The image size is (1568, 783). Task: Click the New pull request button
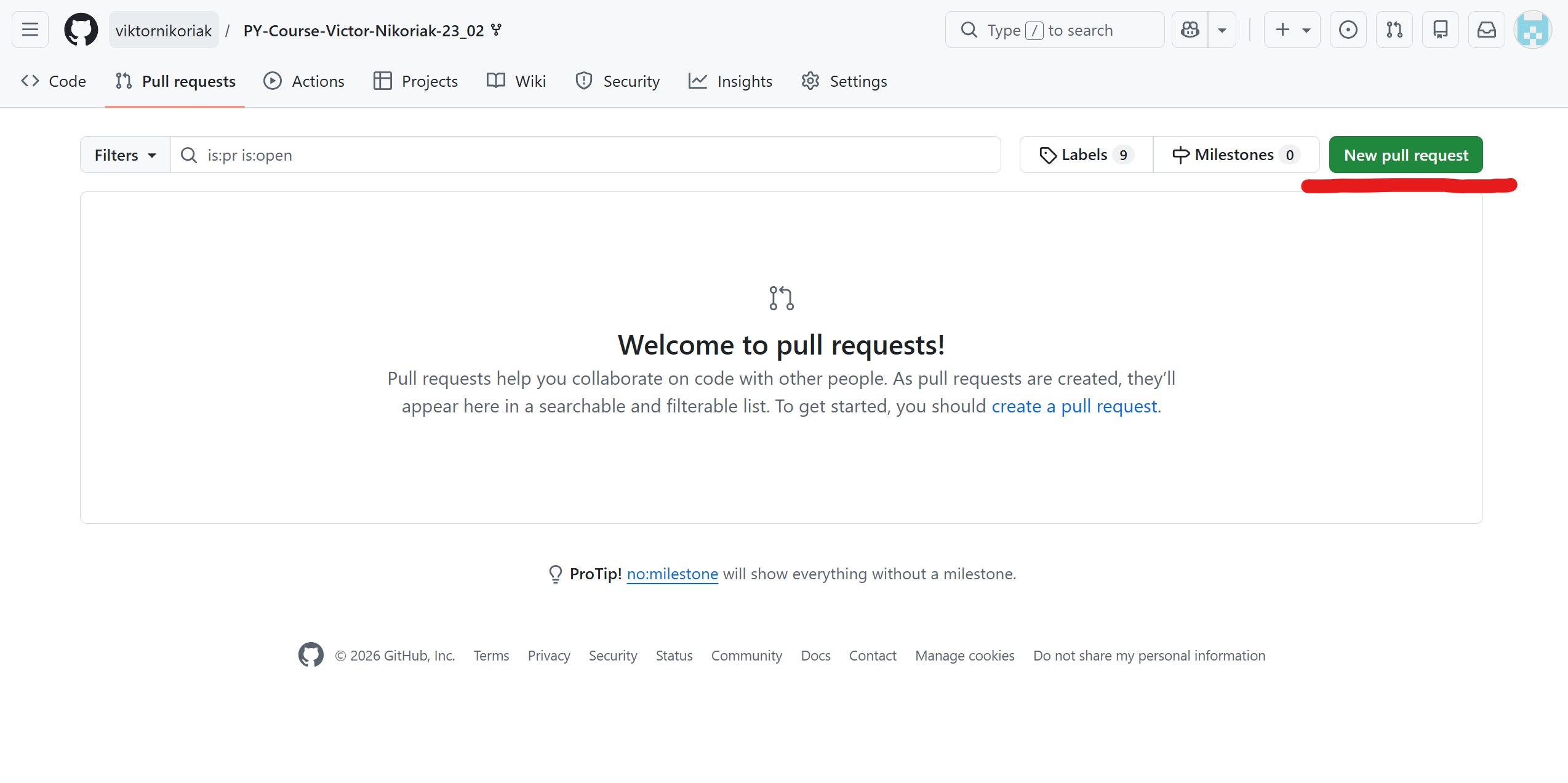click(x=1406, y=155)
